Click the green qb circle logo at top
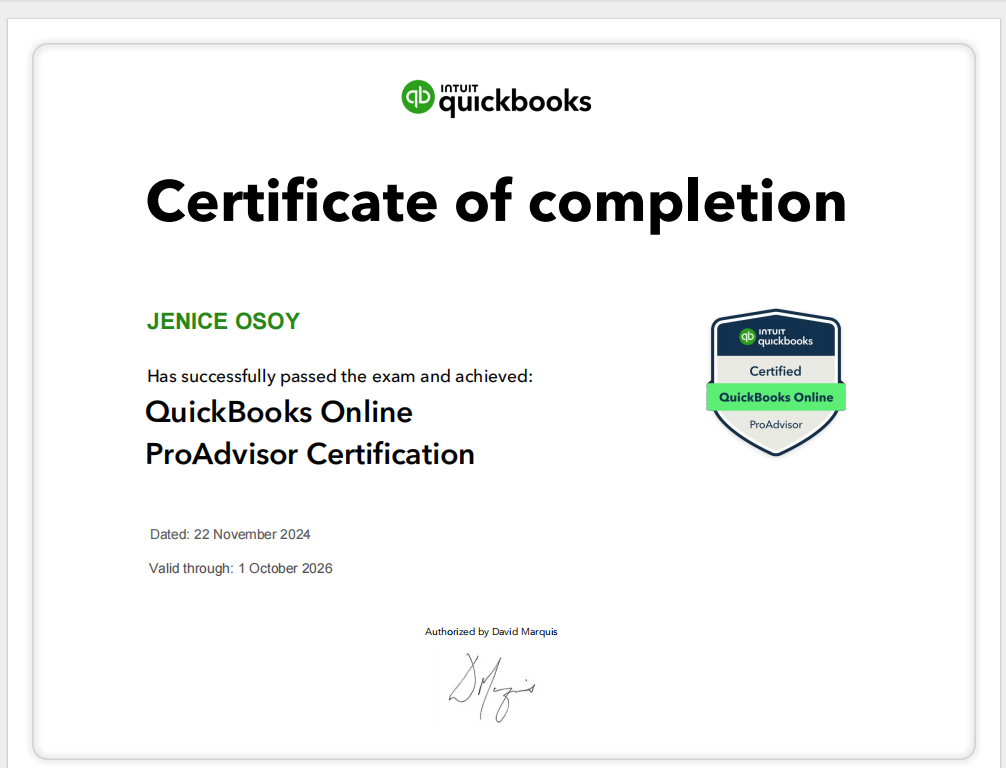1006x768 pixels. (x=417, y=97)
